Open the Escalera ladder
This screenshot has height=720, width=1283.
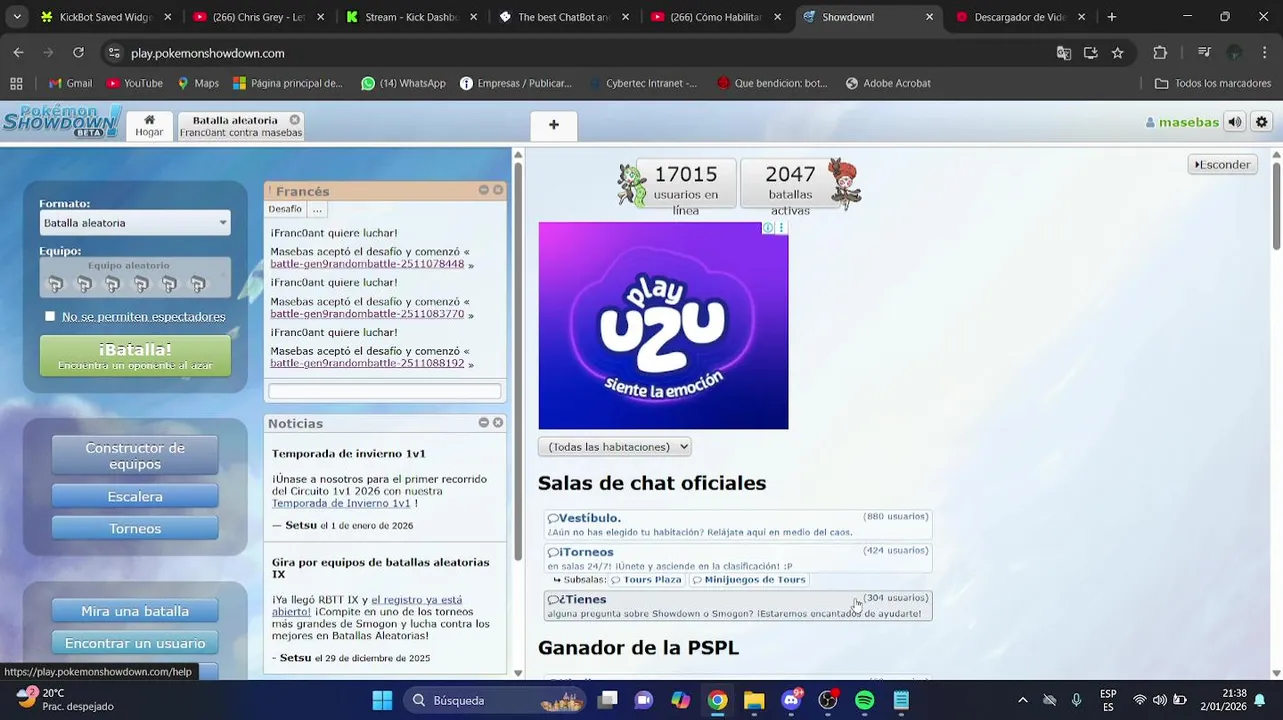(x=135, y=496)
